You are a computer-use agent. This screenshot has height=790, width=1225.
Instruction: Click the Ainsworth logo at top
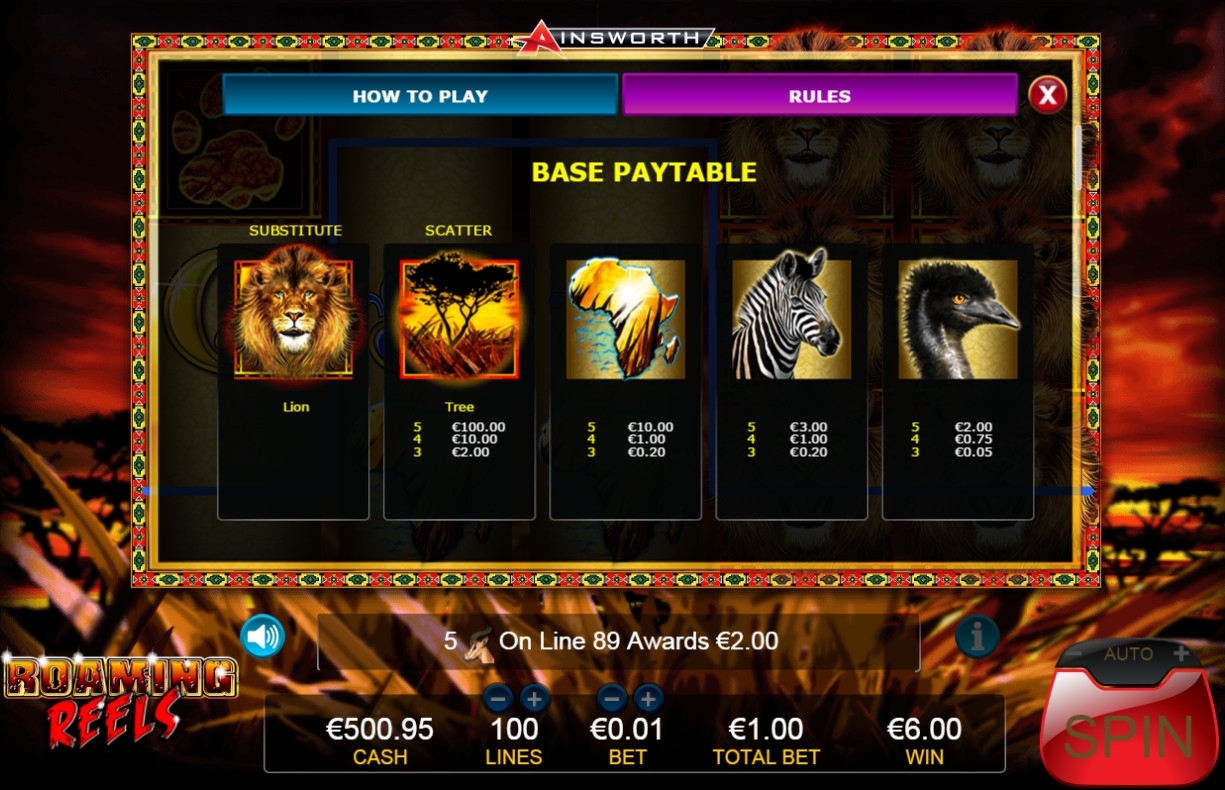(614, 37)
